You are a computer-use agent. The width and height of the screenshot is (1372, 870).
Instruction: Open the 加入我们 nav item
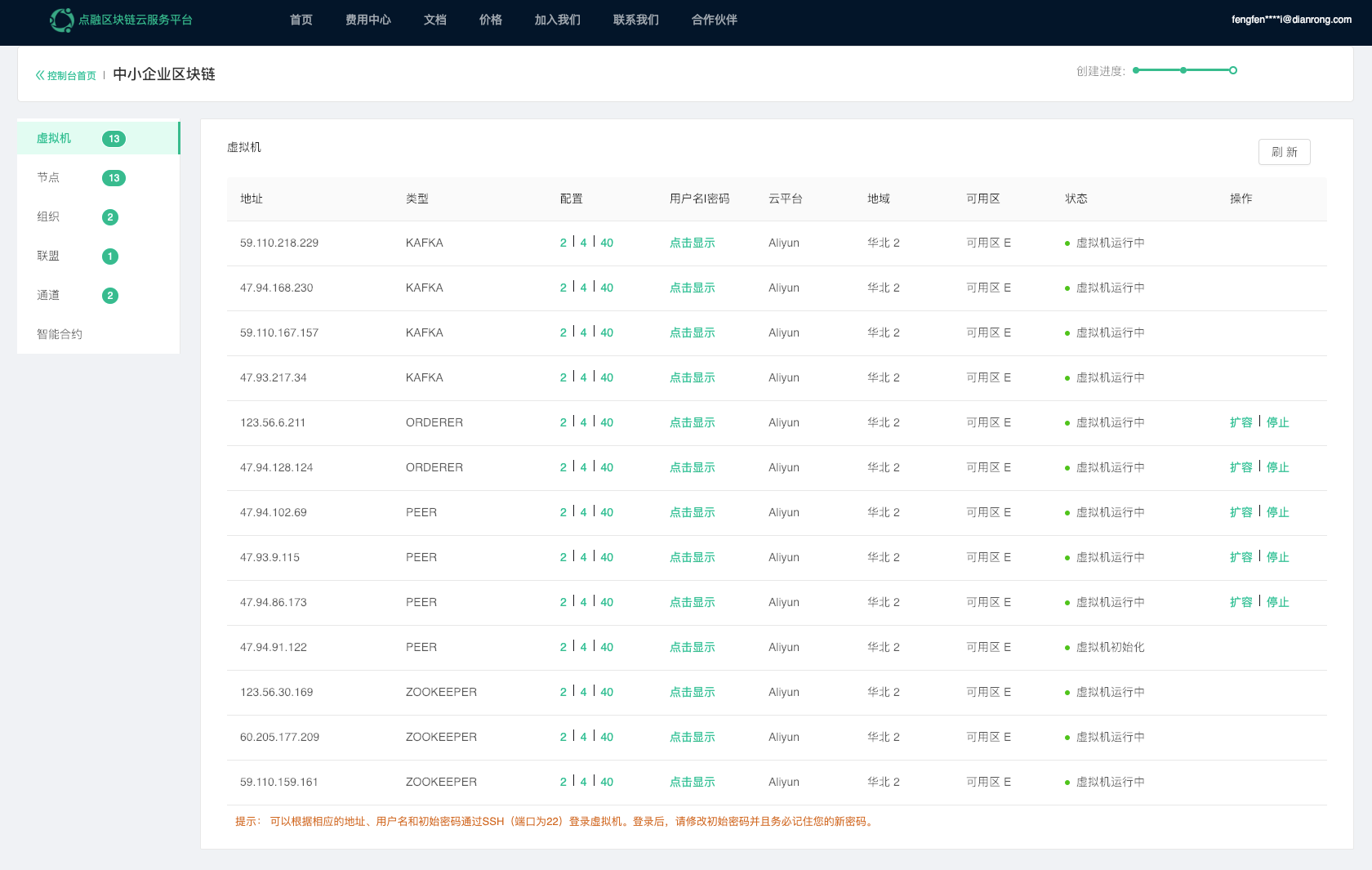(x=558, y=20)
